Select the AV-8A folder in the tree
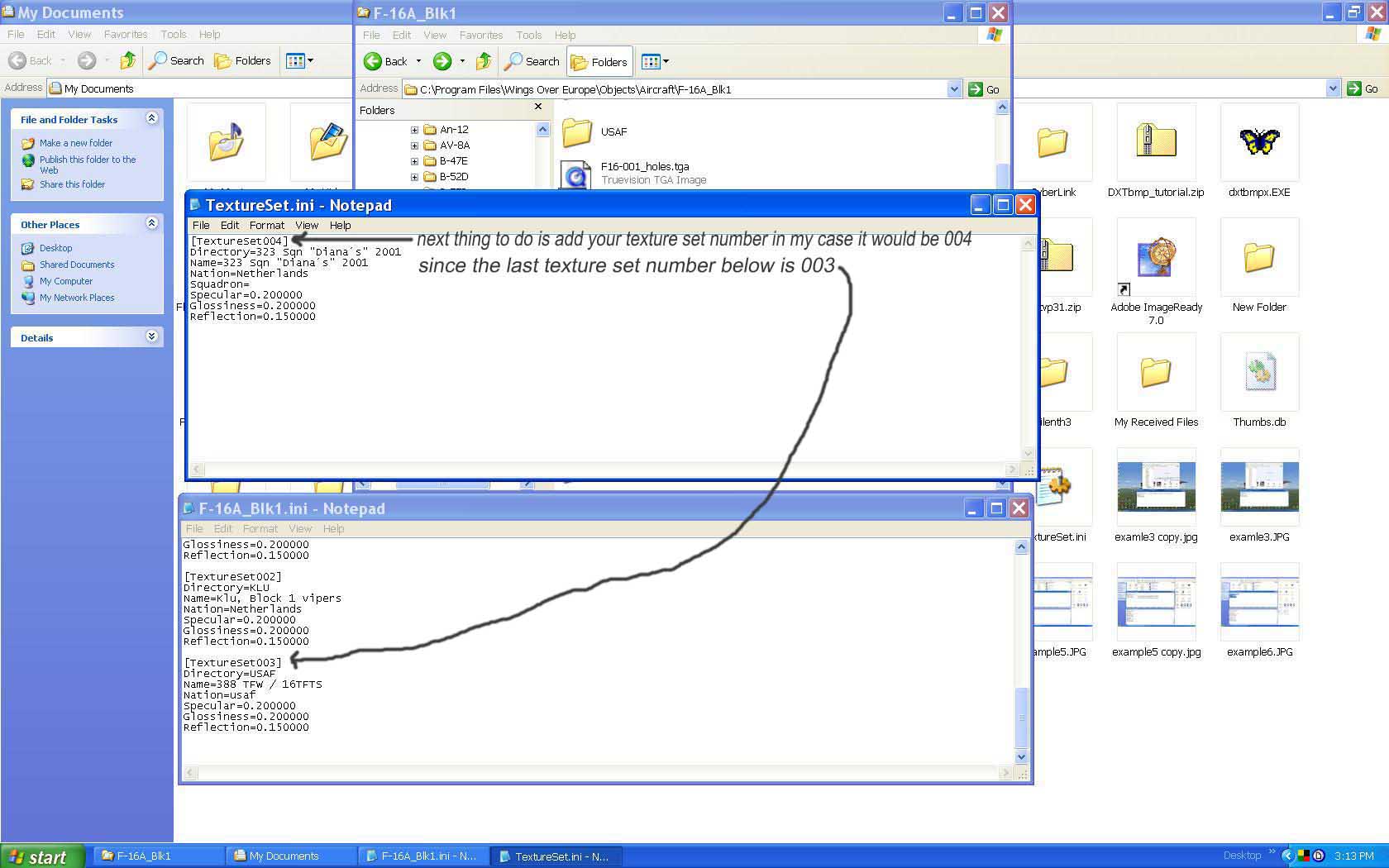Viewport: 1389px width, 868px height. coord(446,145)
